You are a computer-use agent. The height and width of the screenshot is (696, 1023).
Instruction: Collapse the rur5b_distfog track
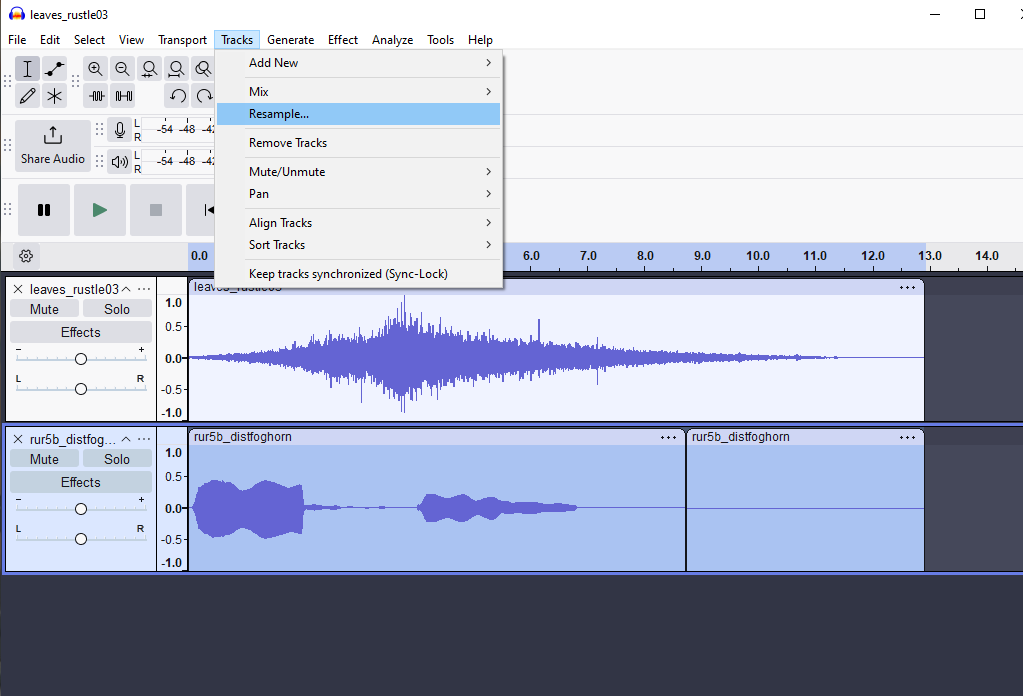pos(126,439)
